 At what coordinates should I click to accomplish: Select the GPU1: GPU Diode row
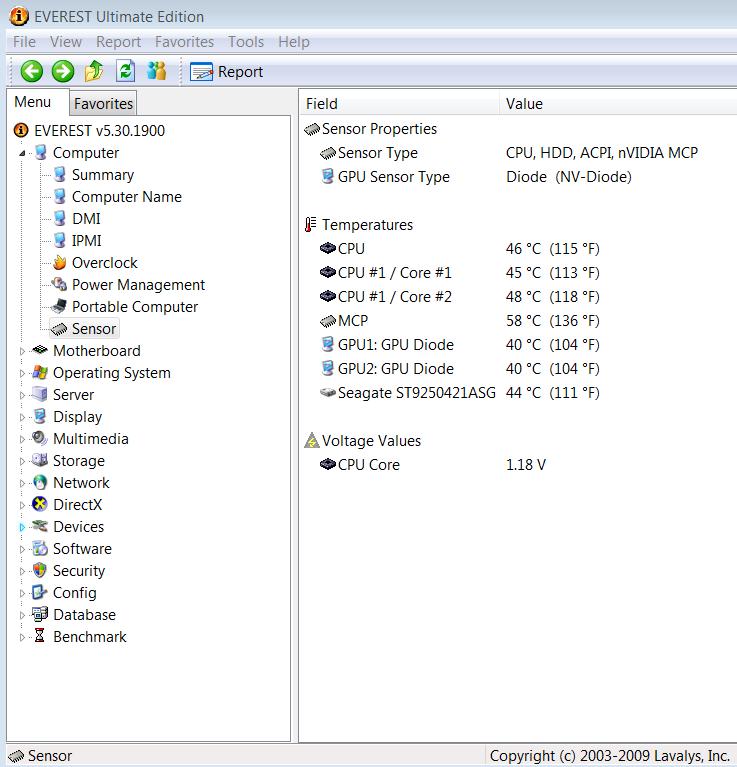pos(517,344)
